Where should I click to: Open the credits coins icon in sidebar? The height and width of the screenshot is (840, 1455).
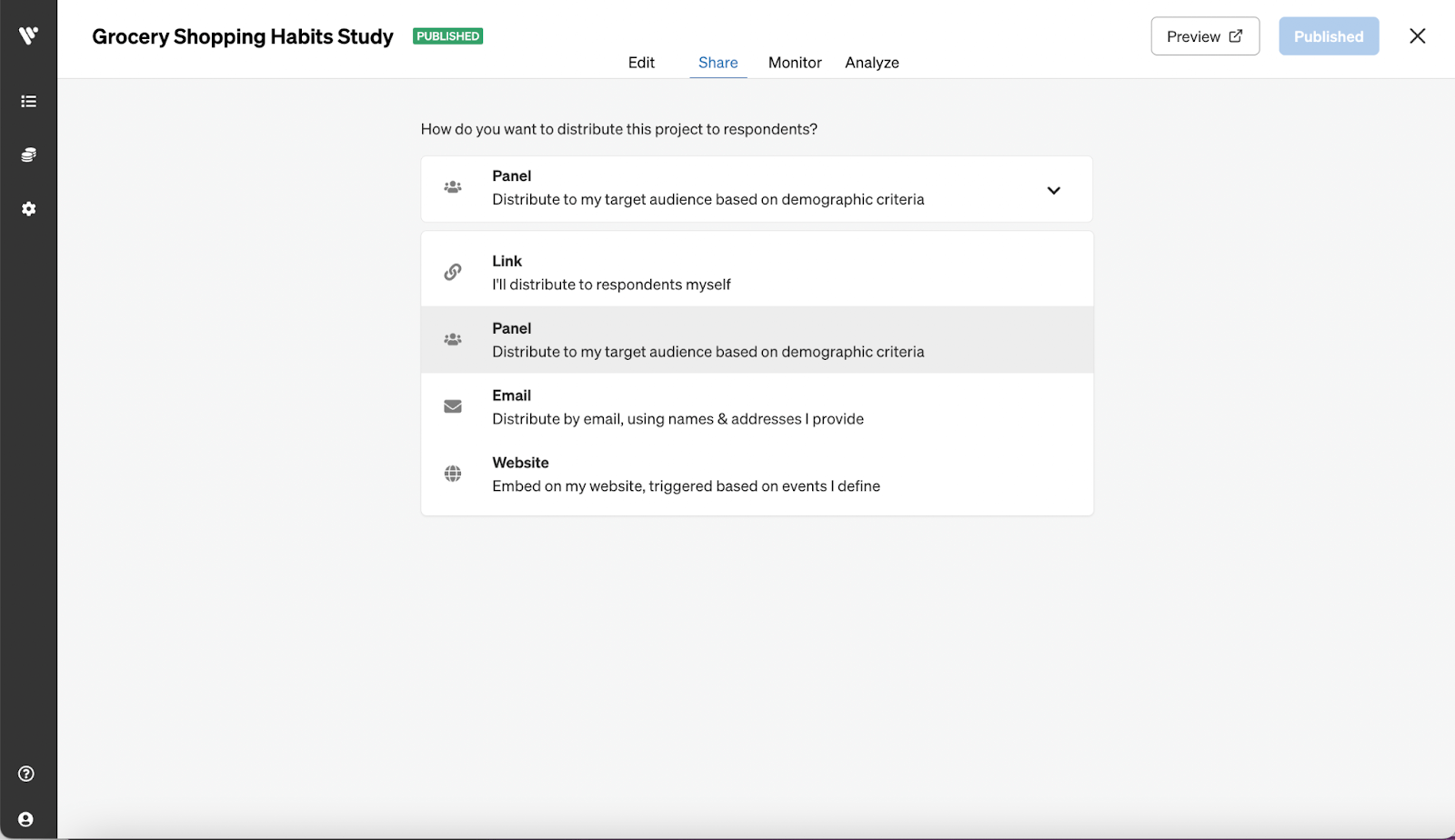(28, 155)
